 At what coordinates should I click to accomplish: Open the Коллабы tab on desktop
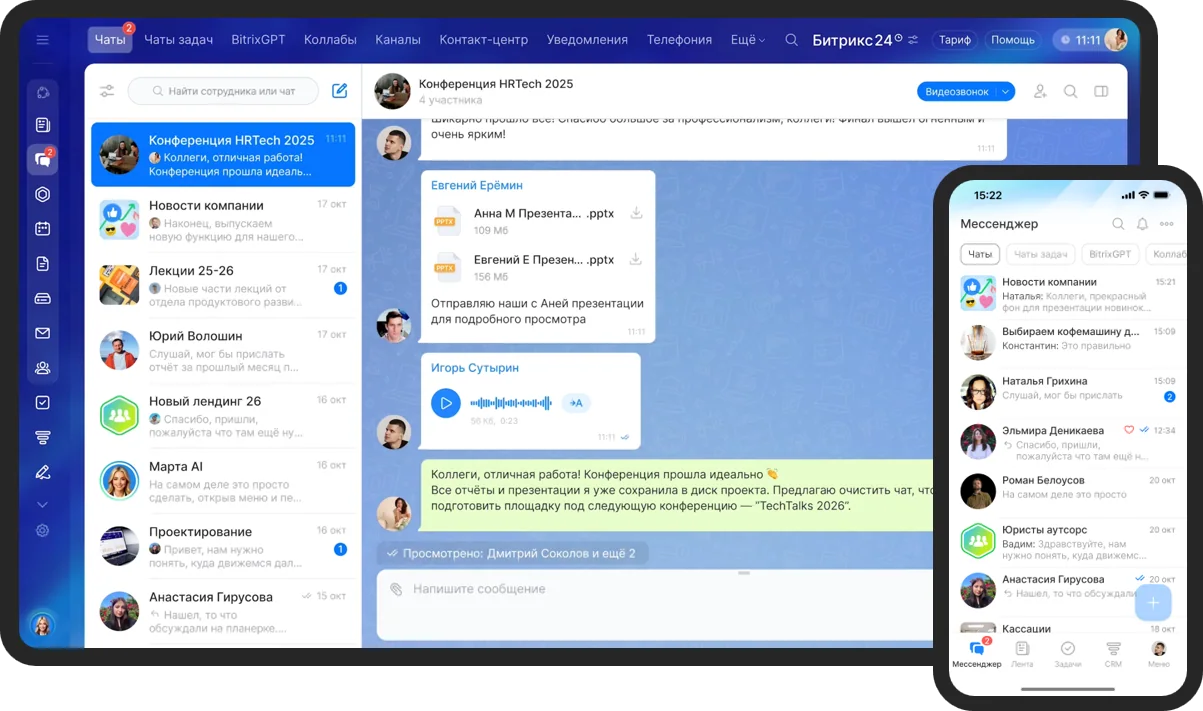(330, 40)
